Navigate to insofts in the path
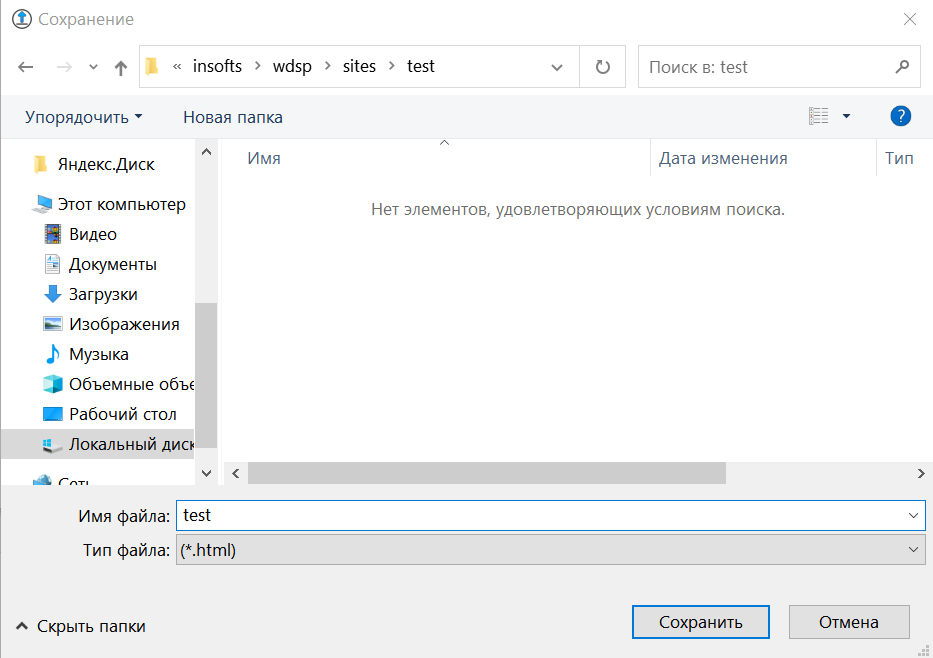The image size is (933, 658). point(217,66)
